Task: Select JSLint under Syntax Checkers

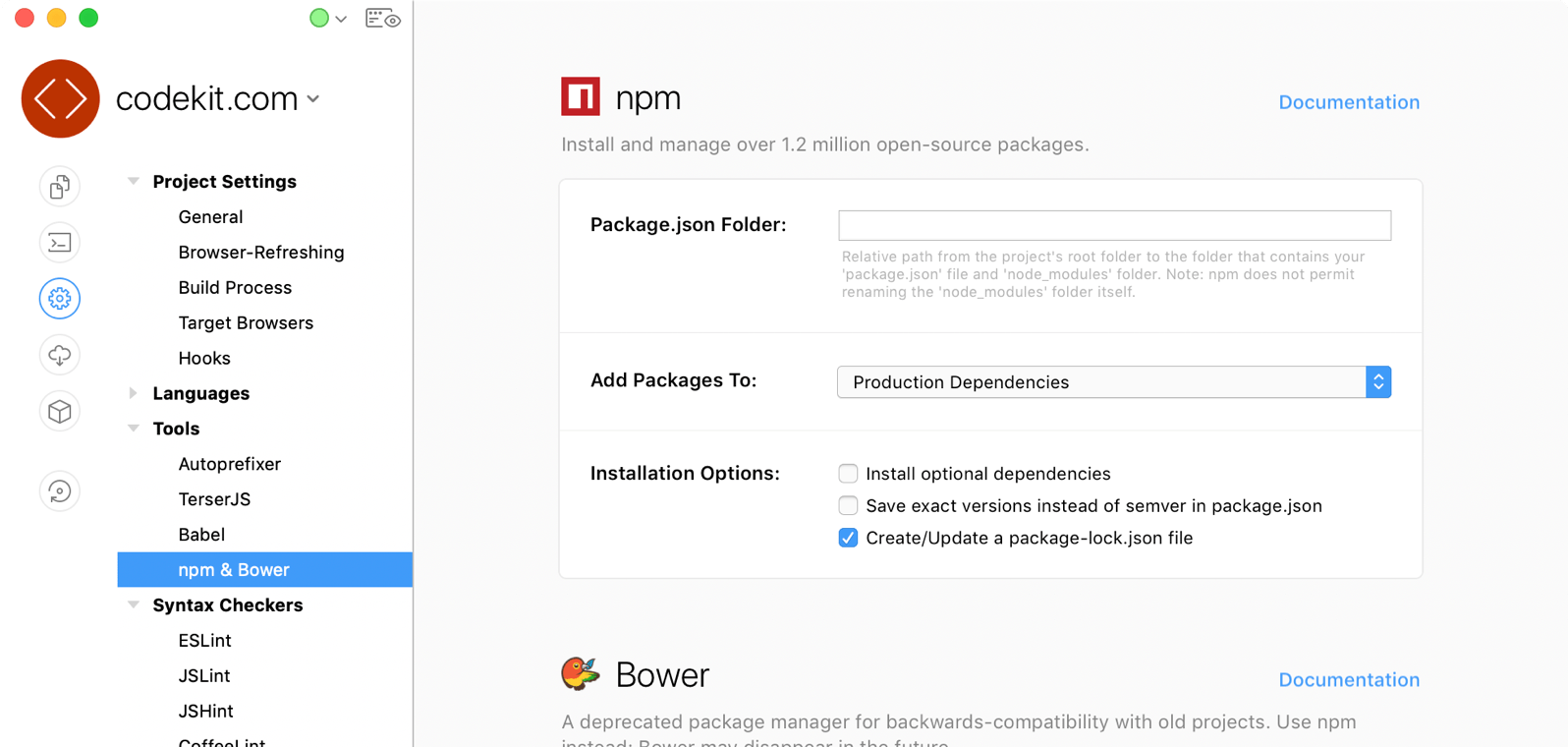Action: click(x=204, y=676)
